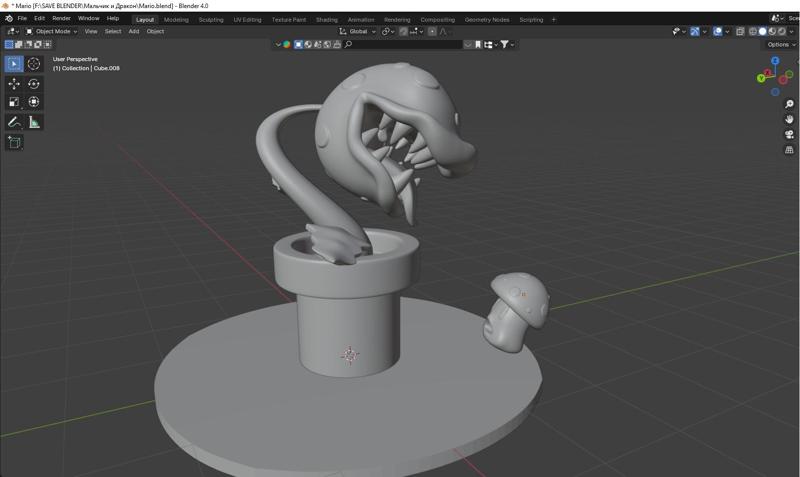The width and height of the screenshot is (800, 477).
Task: Activate the Move tool
Action: point(14,84)
